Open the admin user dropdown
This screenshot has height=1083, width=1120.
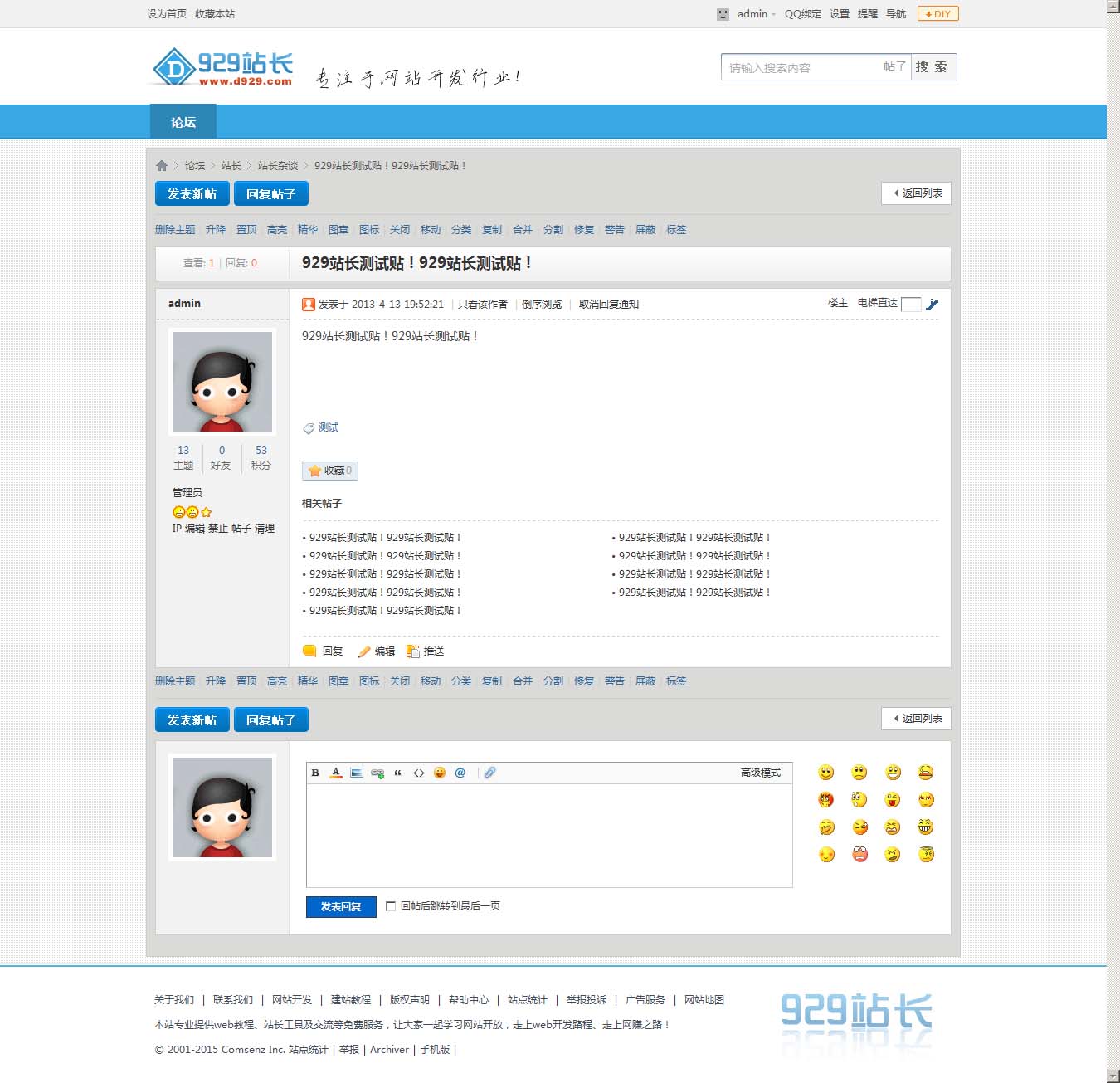click(756, 14)
